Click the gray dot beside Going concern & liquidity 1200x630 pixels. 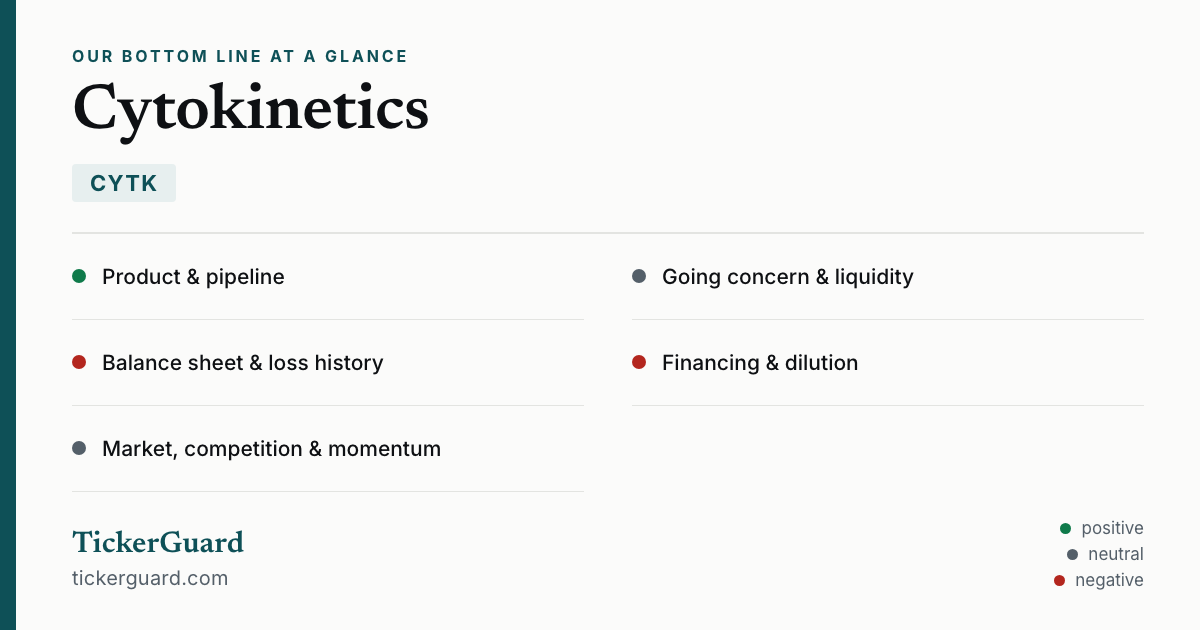pyautogui.click(x=639, y=276)
